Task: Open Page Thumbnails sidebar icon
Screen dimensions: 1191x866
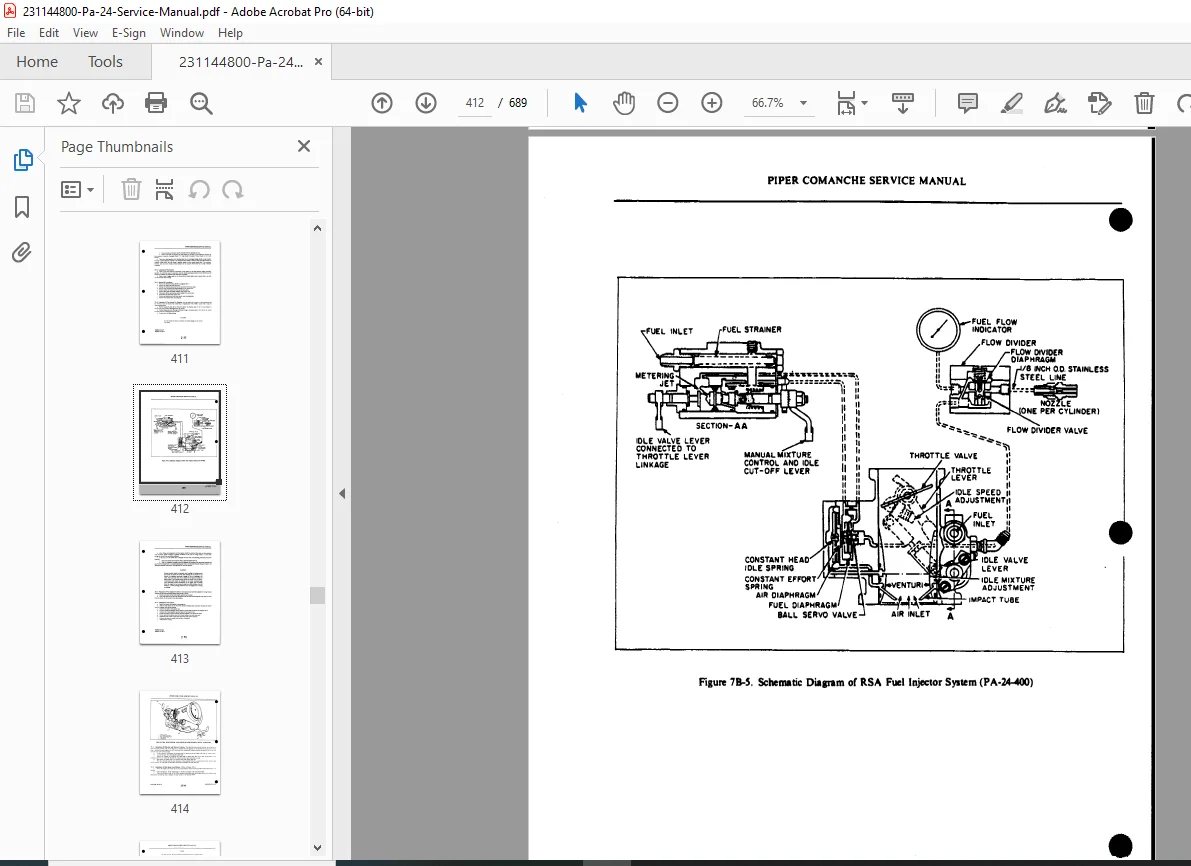Action: 23,160
